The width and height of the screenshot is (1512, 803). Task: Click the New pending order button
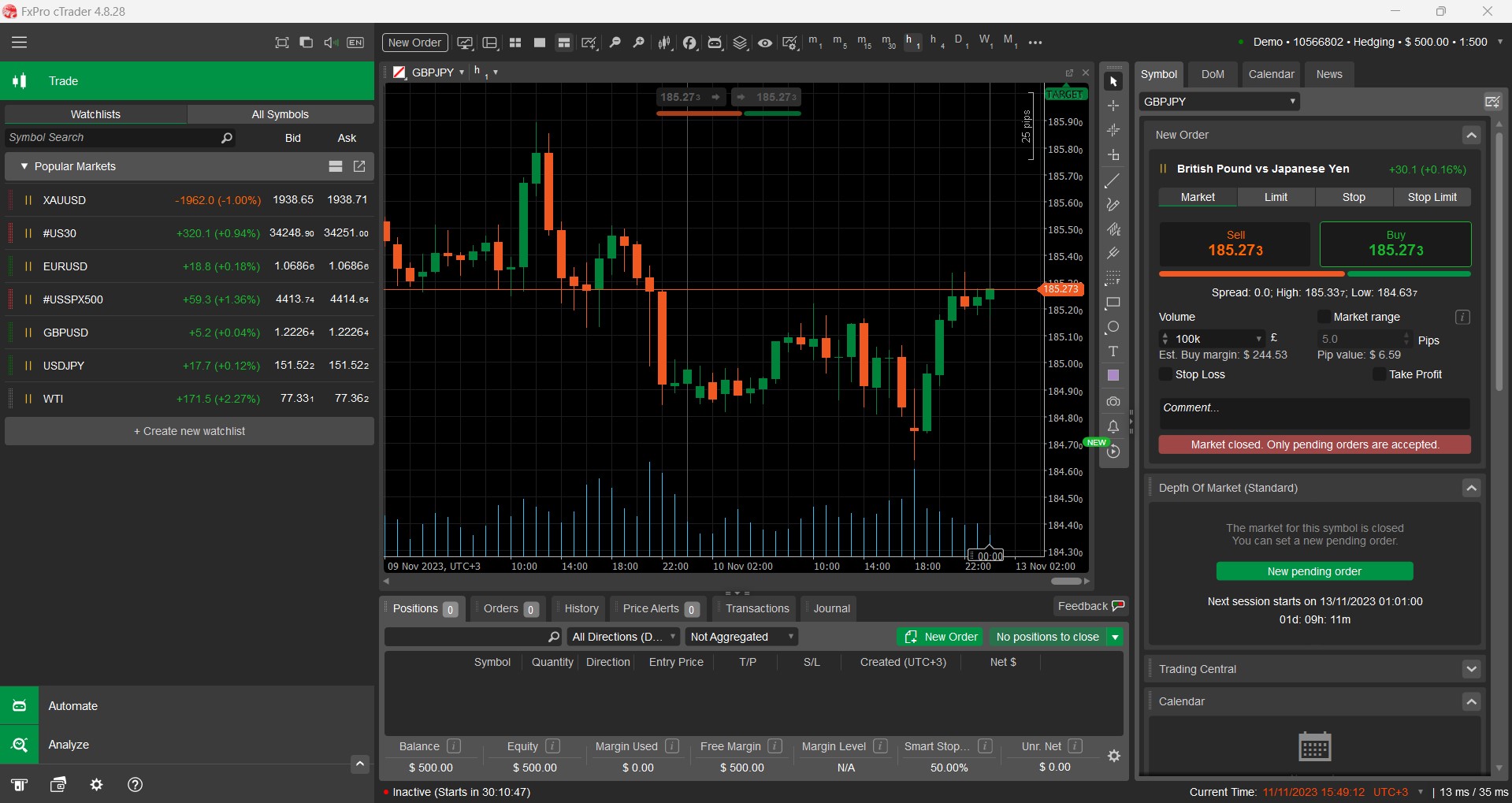click(x=1313, y=571)
